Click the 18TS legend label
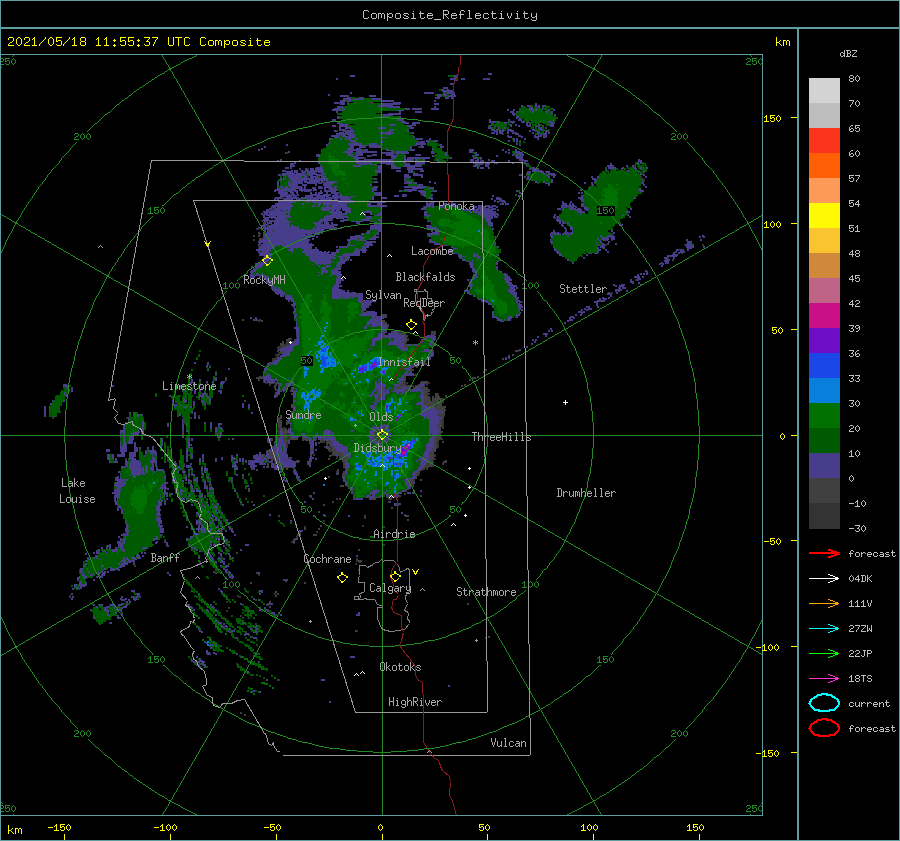Screen dimensions: 900x841 [x=860, y=678]
